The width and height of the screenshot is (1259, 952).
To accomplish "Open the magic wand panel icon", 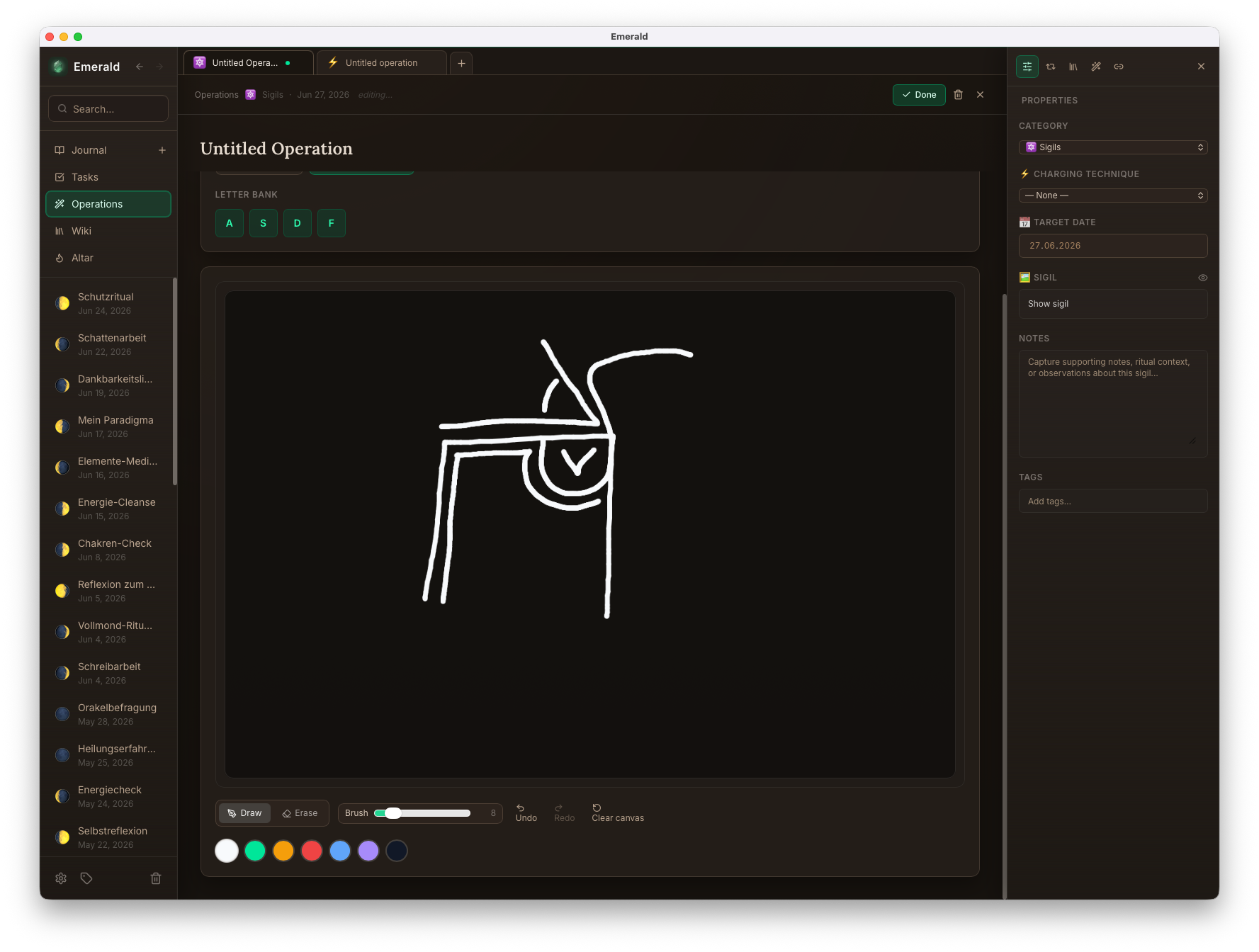I will pos(1096,67).
